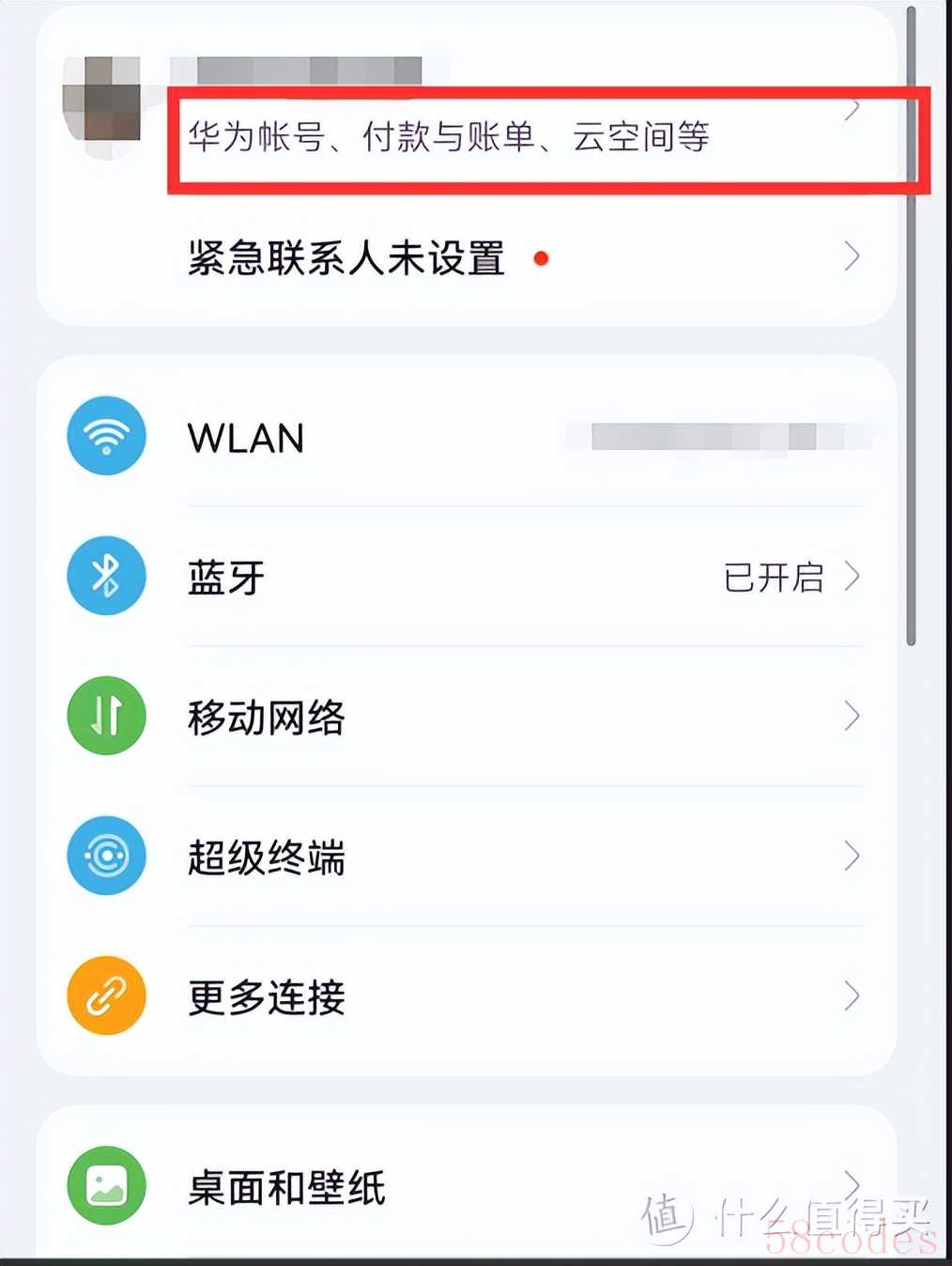Tap the green 桌面和壁纸 picture icon
The image size is (952, 1266).
click(x=106, y=1185)
